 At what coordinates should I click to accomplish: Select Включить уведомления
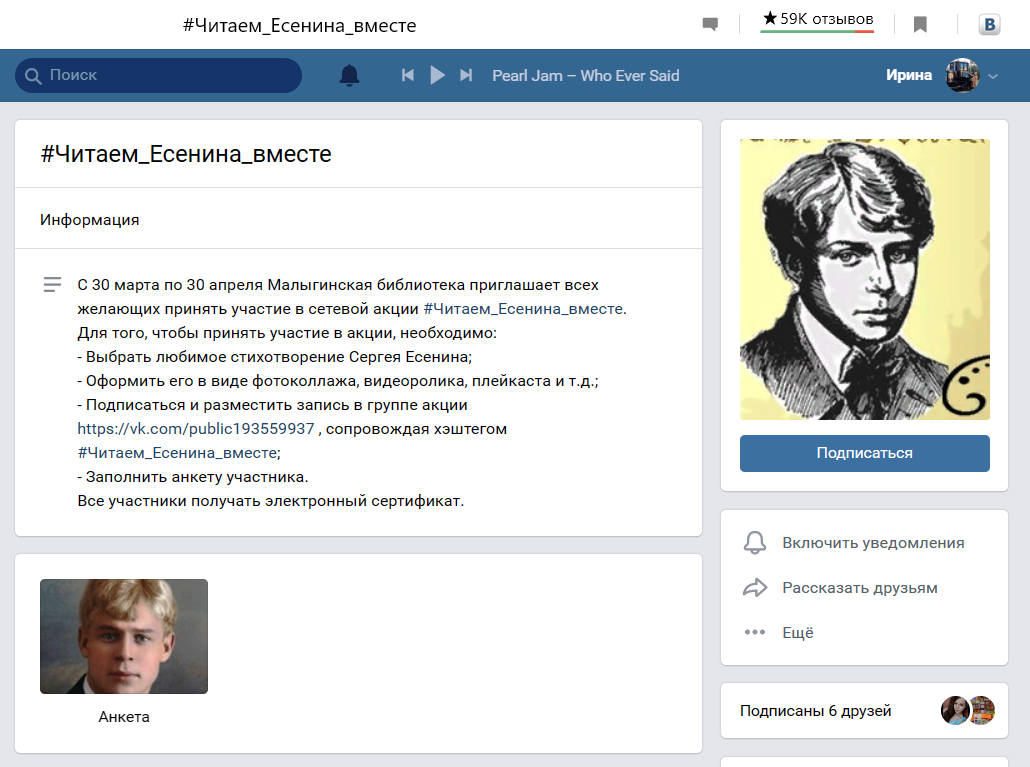pos(873,543)
